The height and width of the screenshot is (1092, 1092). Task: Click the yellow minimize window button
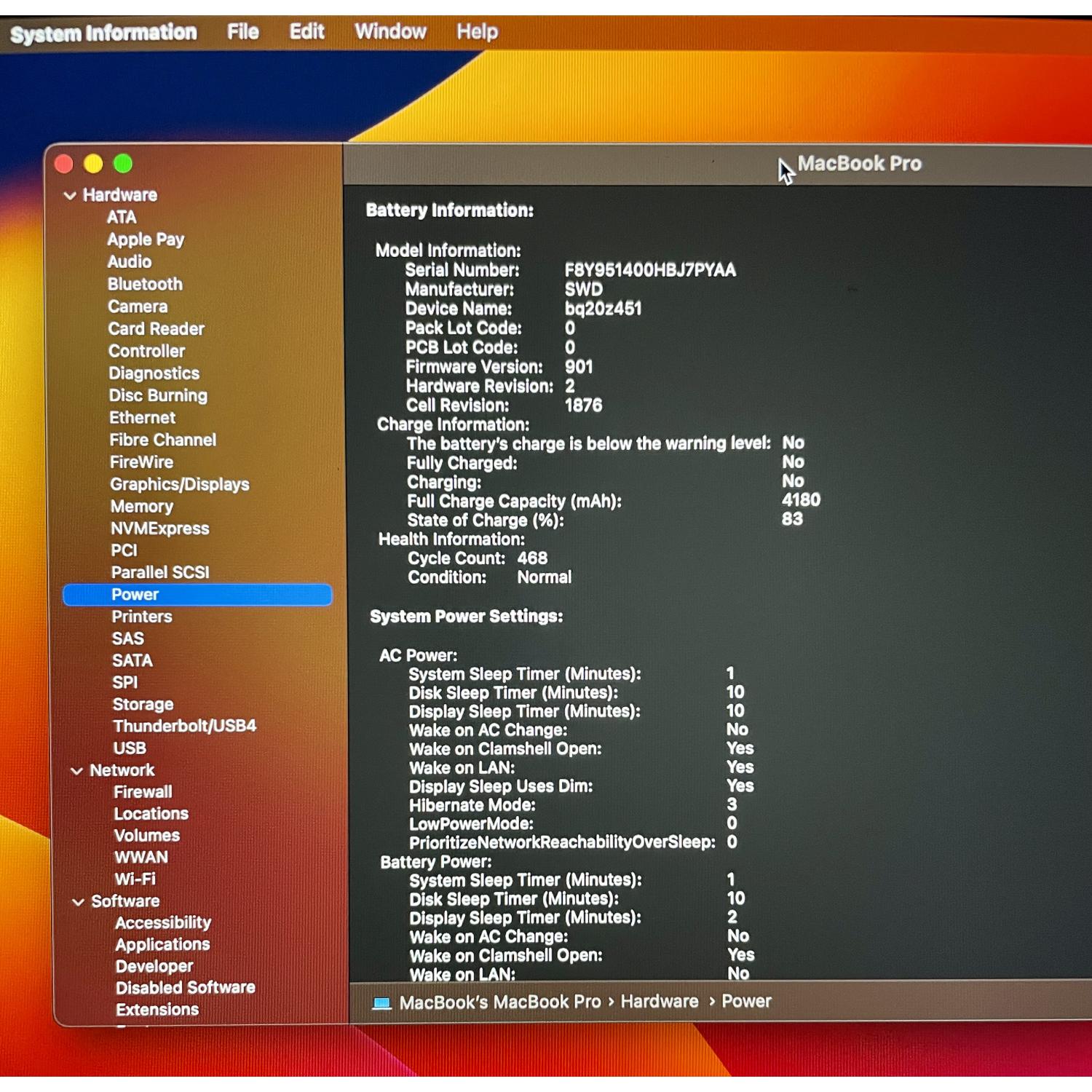tap(93, 165)
